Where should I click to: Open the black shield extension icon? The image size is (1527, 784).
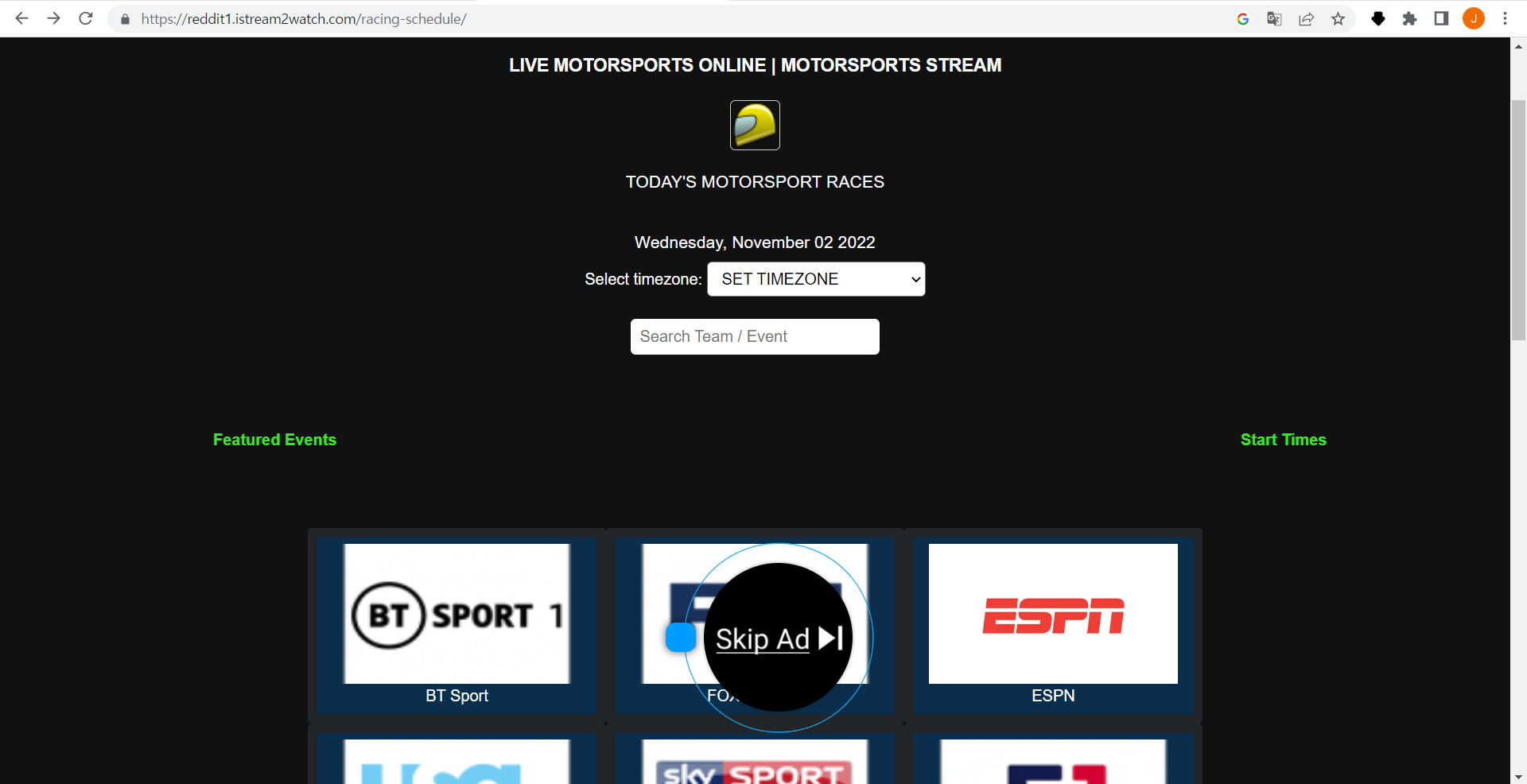1378,19
